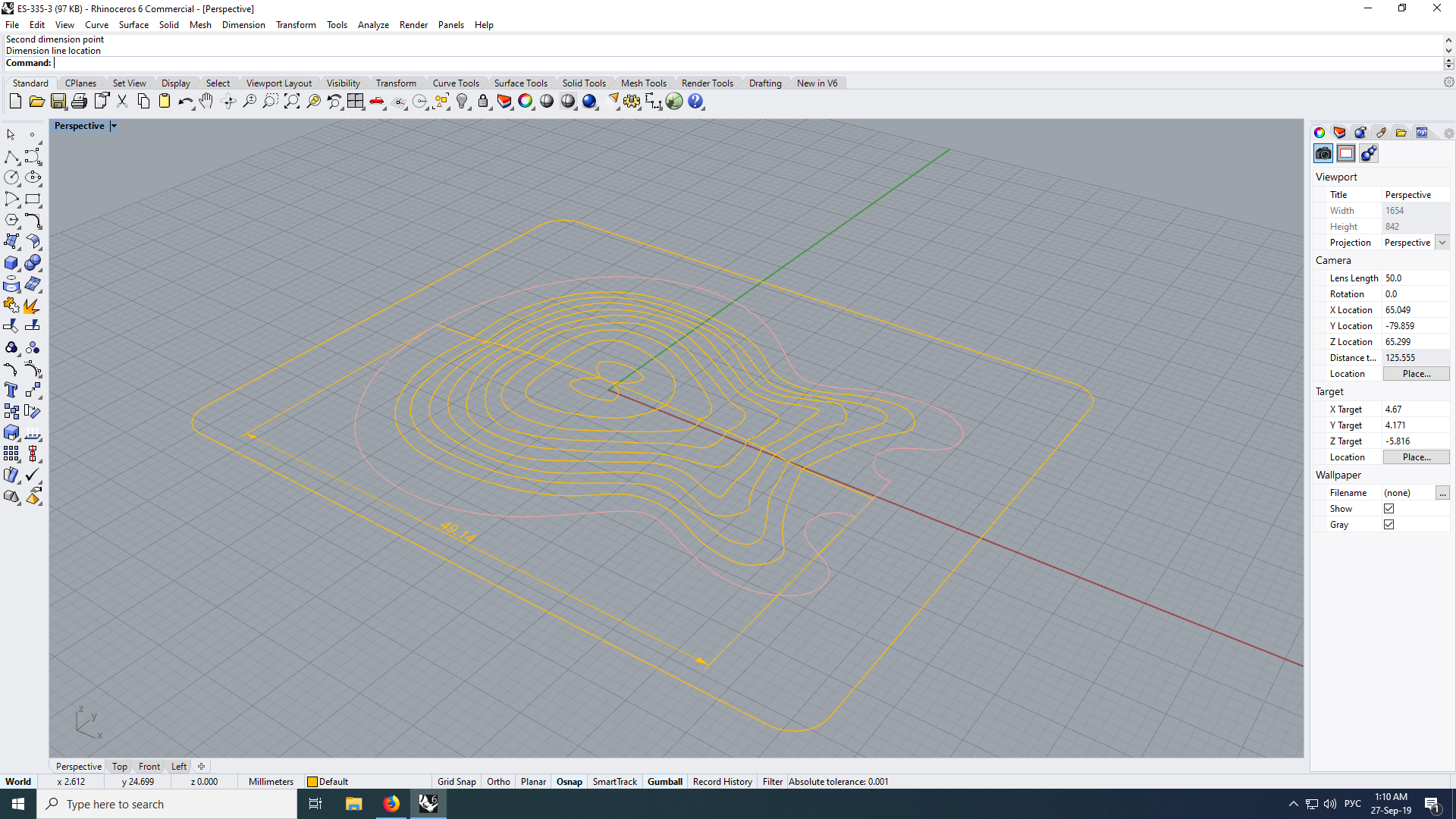Image resolution: width=1456 pixels, height=819 pixels.
Task: Select the Text object tool
Action: pos(11,391)
